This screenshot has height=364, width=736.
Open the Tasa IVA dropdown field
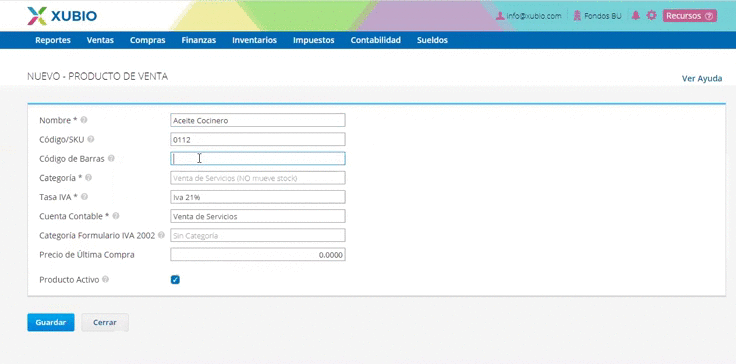pyautogui.click(x=258, y=197)
